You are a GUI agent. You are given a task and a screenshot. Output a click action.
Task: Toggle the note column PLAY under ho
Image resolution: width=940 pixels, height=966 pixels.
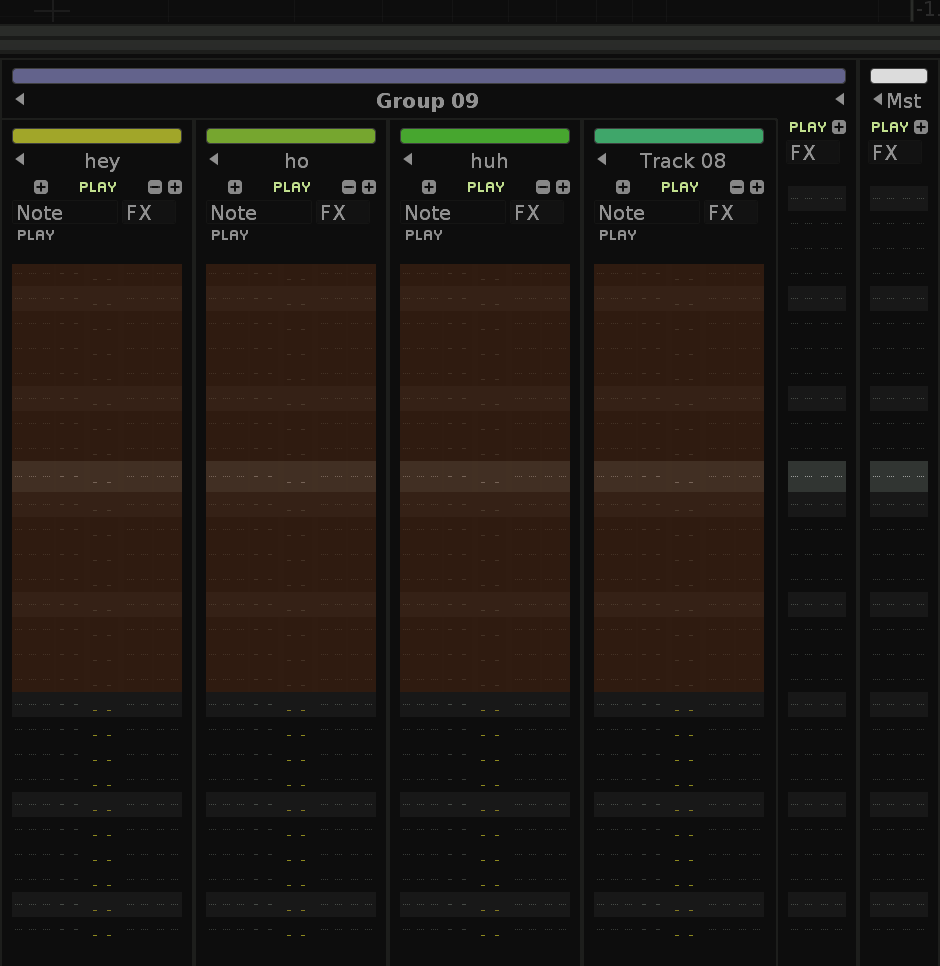pos(230,235)
